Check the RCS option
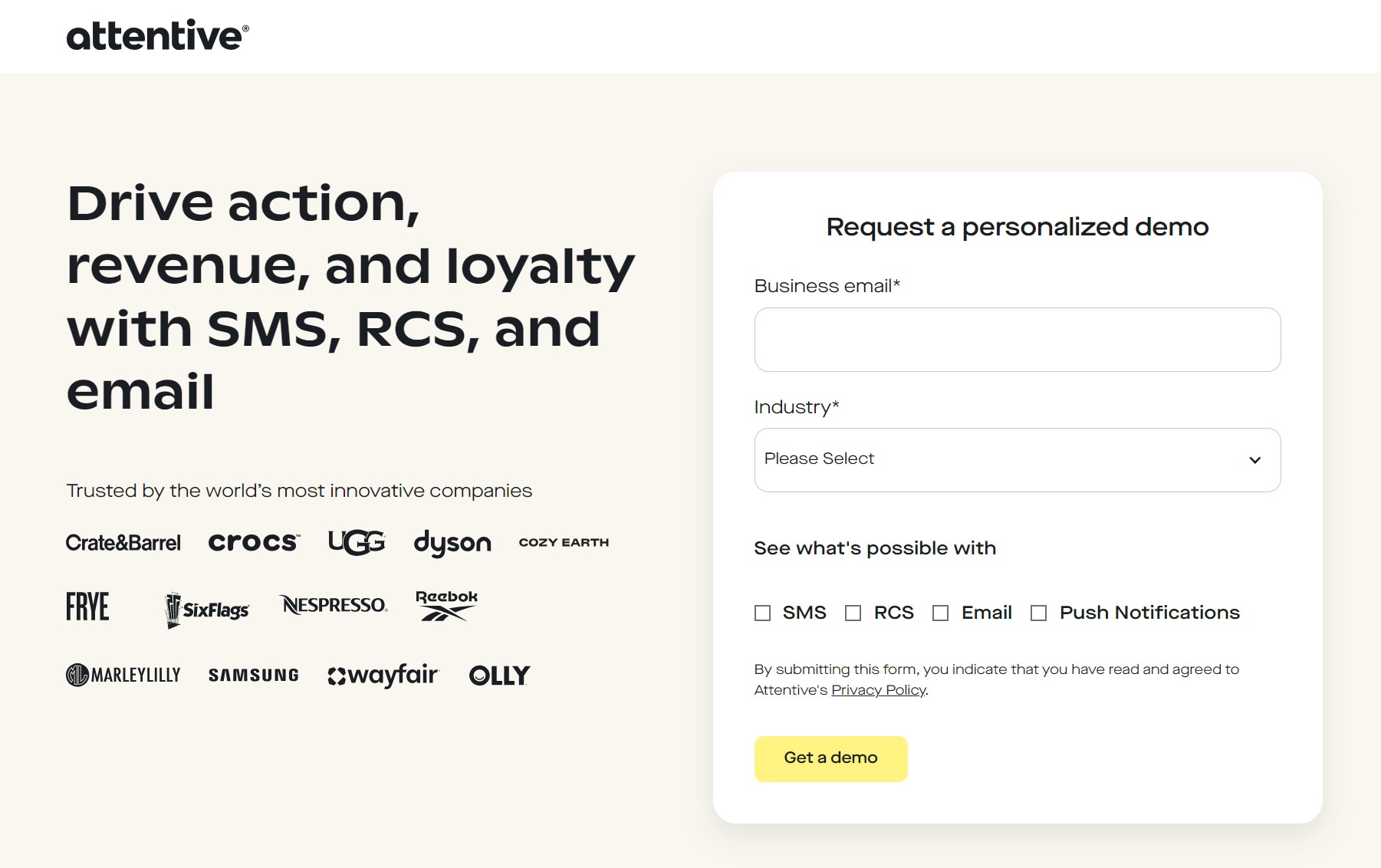This screenshot has width=1381, height=868. (x=853, y=613)
